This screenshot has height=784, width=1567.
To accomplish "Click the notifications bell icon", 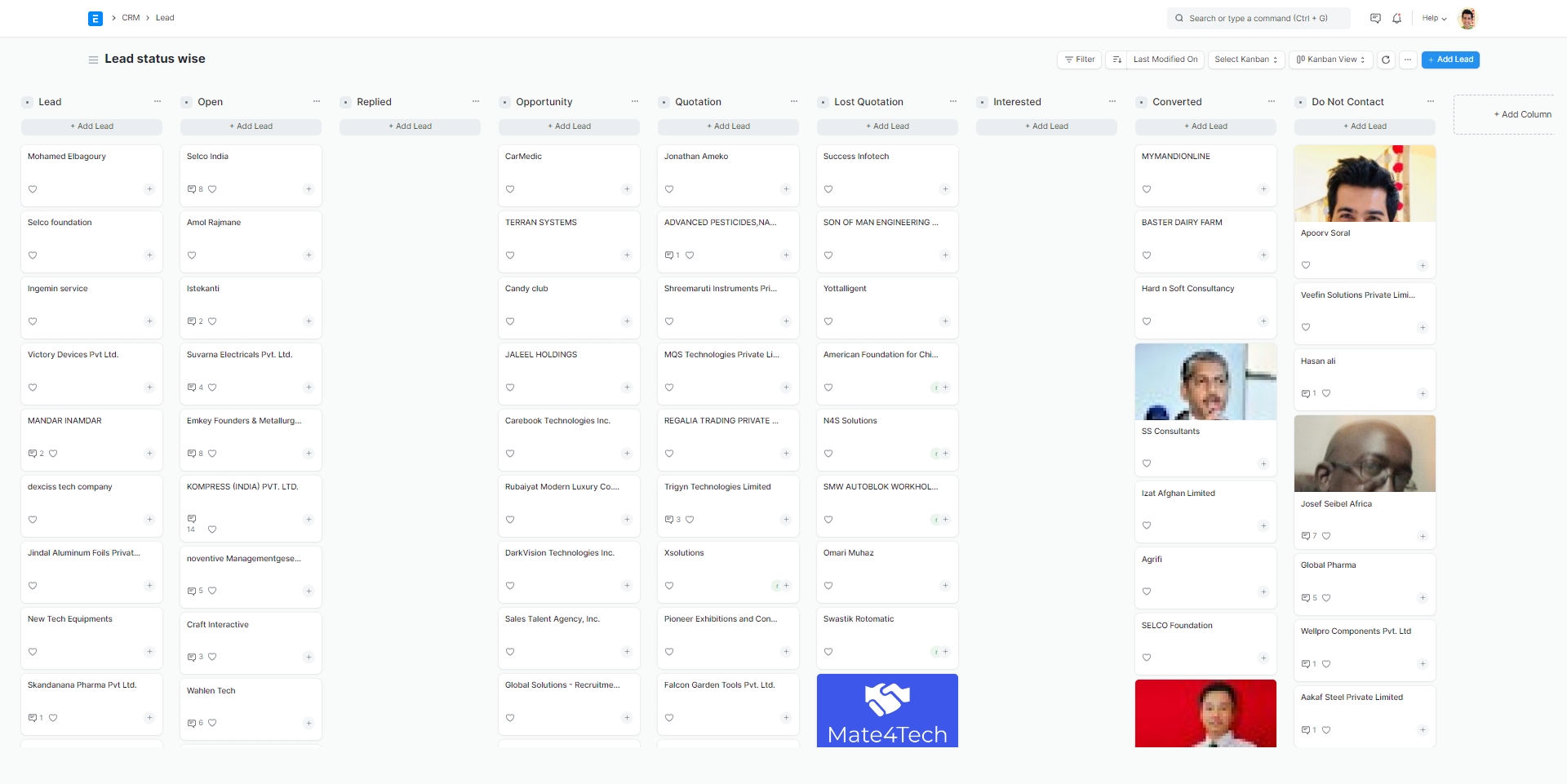I will (1396, 18).
